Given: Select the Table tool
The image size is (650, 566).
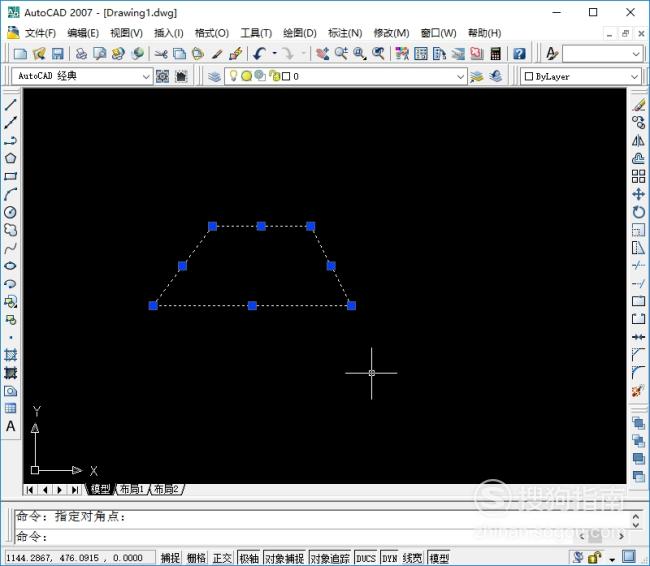Looking at the screenshot, I should (x=10, y=408).
